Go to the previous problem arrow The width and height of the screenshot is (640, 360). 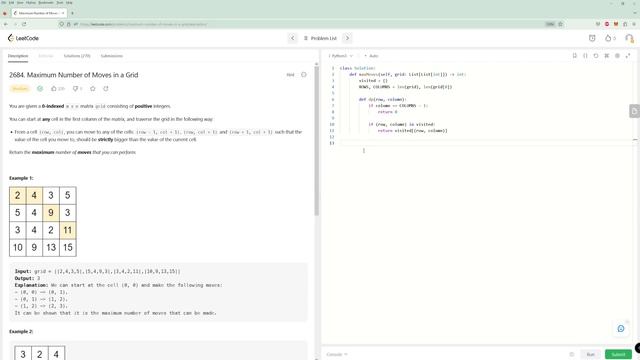(292, 38)
